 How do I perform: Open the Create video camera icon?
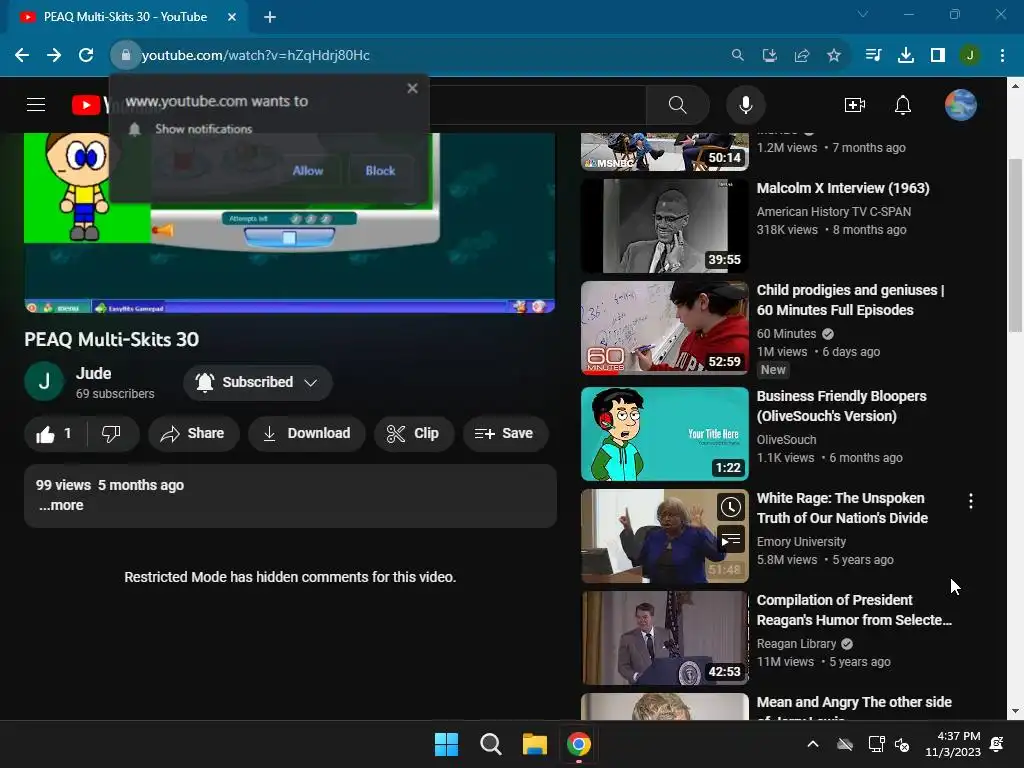click(854, 104)
